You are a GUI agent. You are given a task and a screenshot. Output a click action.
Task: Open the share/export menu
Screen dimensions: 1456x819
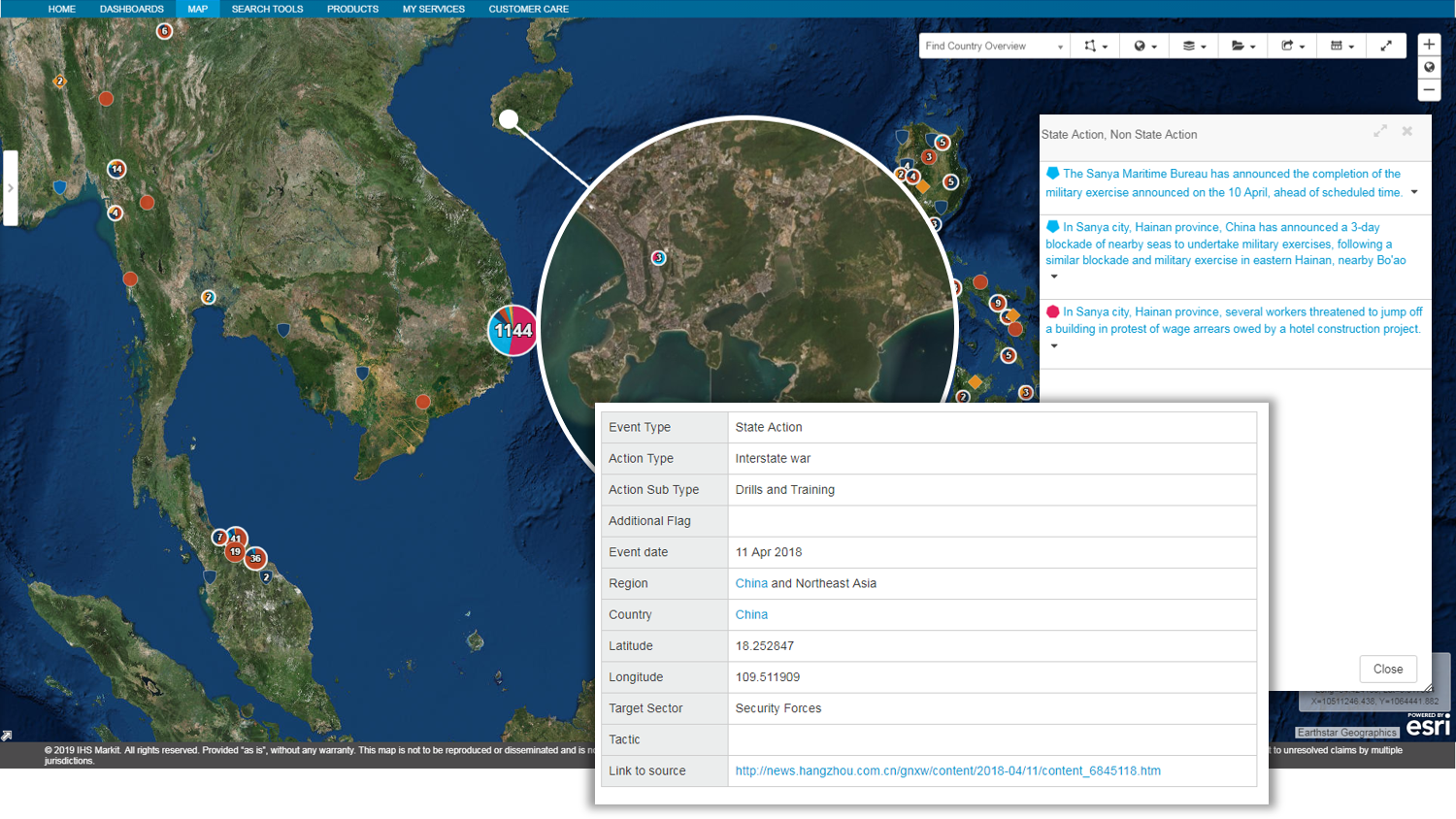(x=1293, y=46)
